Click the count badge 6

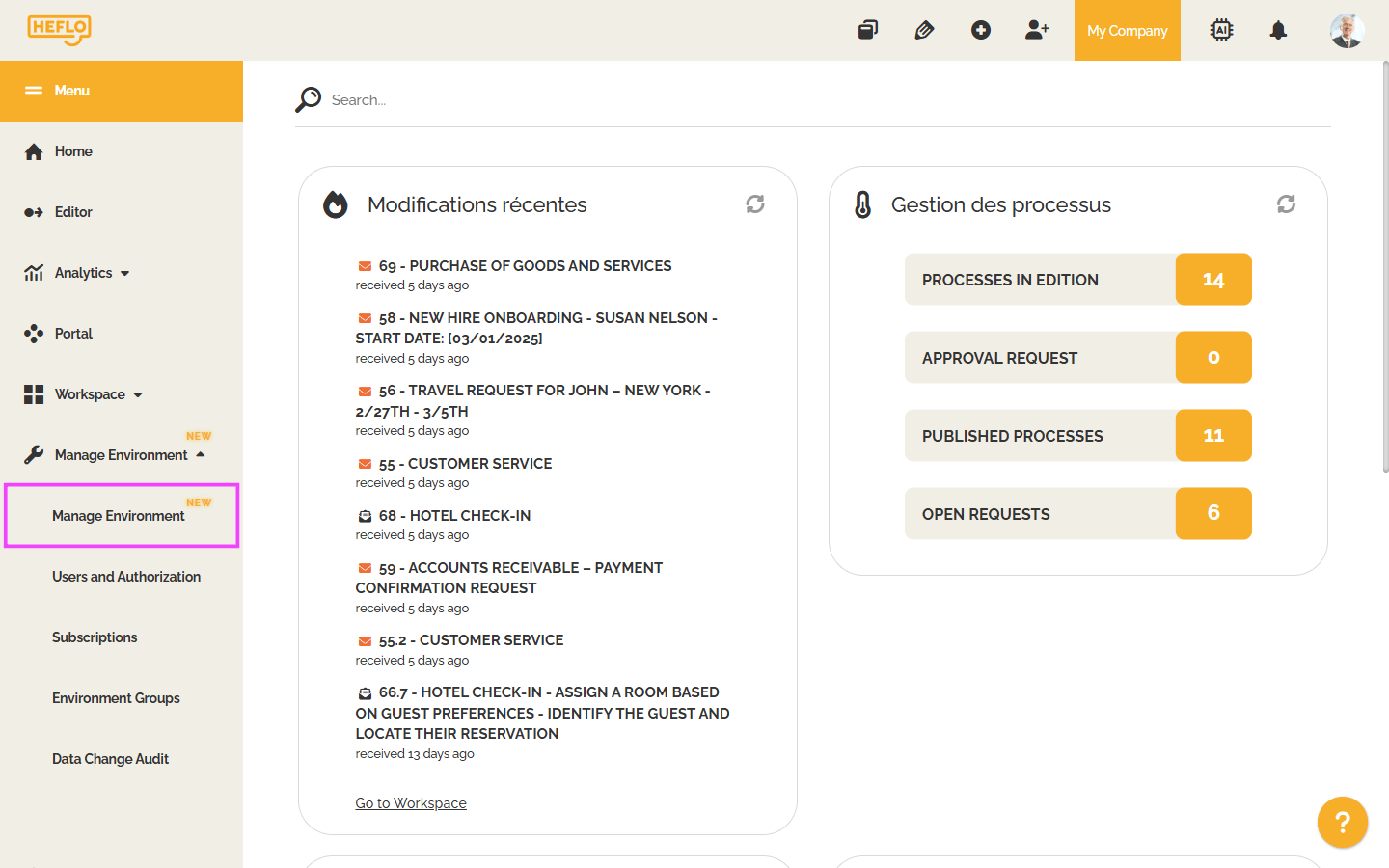[1213, 514]
